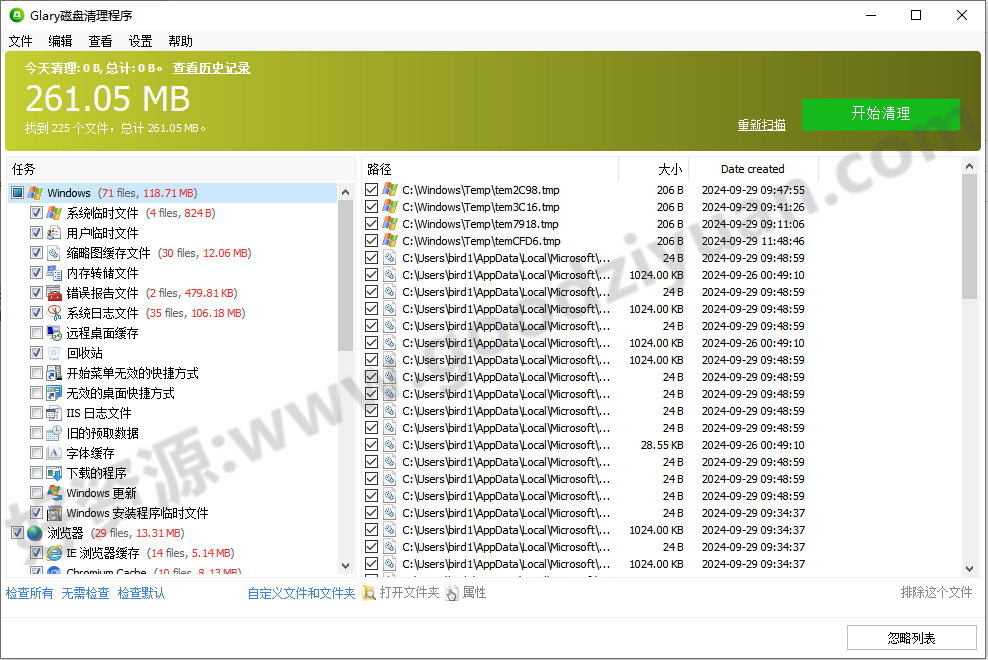Open the 设置 menu
Screen dimensions: 988x660
point(140,41)
